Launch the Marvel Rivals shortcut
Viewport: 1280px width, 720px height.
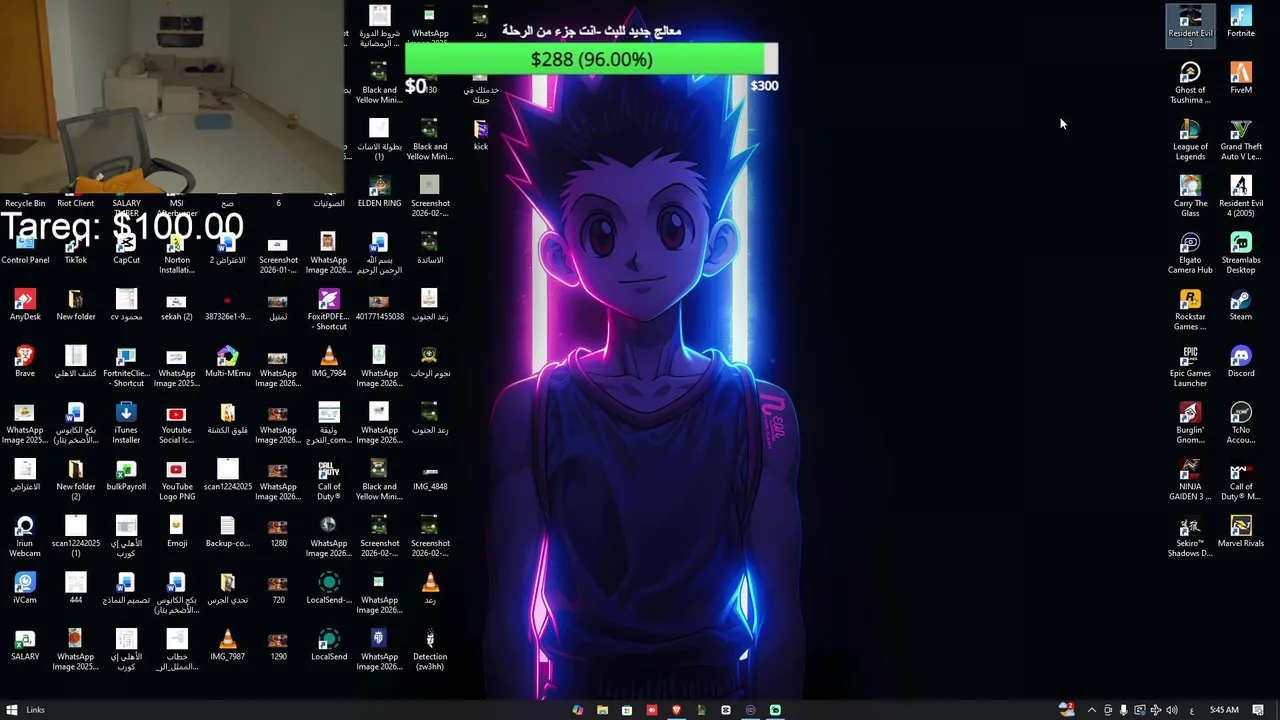1241,532
